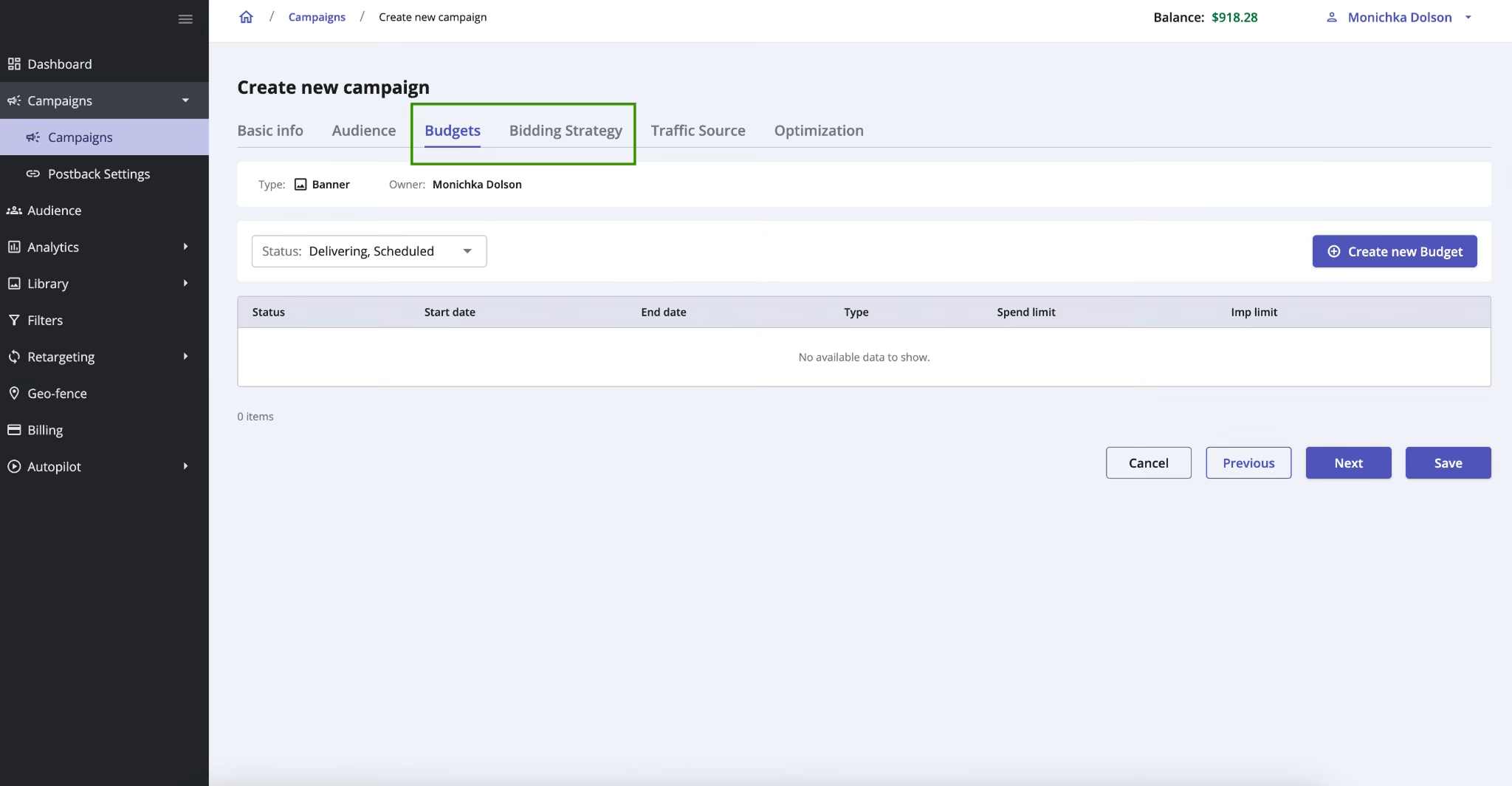Open the Geo-fence location pin icon
The image size is (1512, 786).
point(14,393)
